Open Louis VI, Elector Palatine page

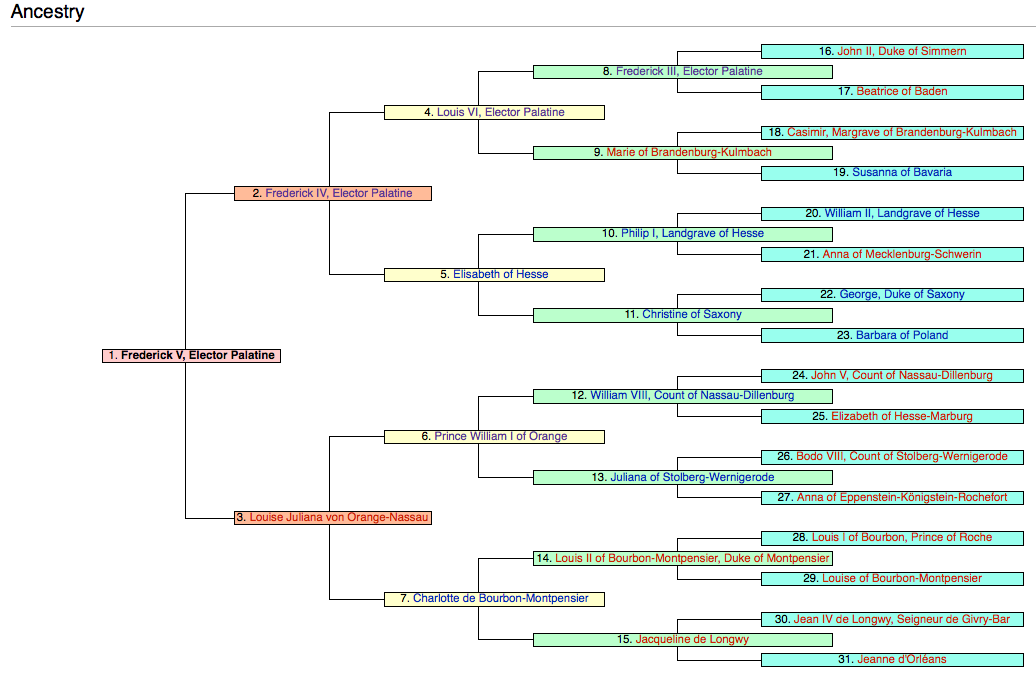pyautogui.click(x=500, y=112)
